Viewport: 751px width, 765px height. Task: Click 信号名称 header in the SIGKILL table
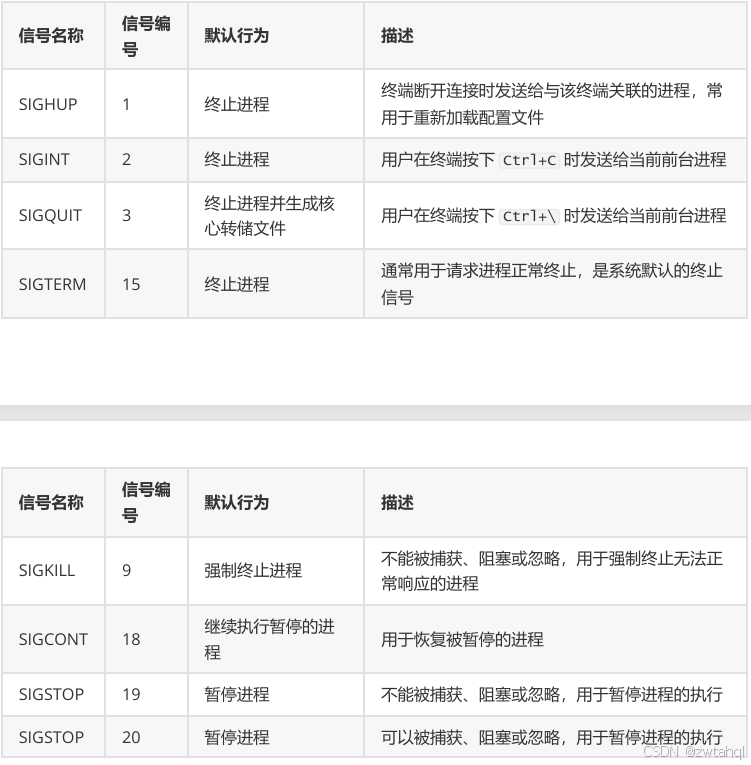coord(51,502)
